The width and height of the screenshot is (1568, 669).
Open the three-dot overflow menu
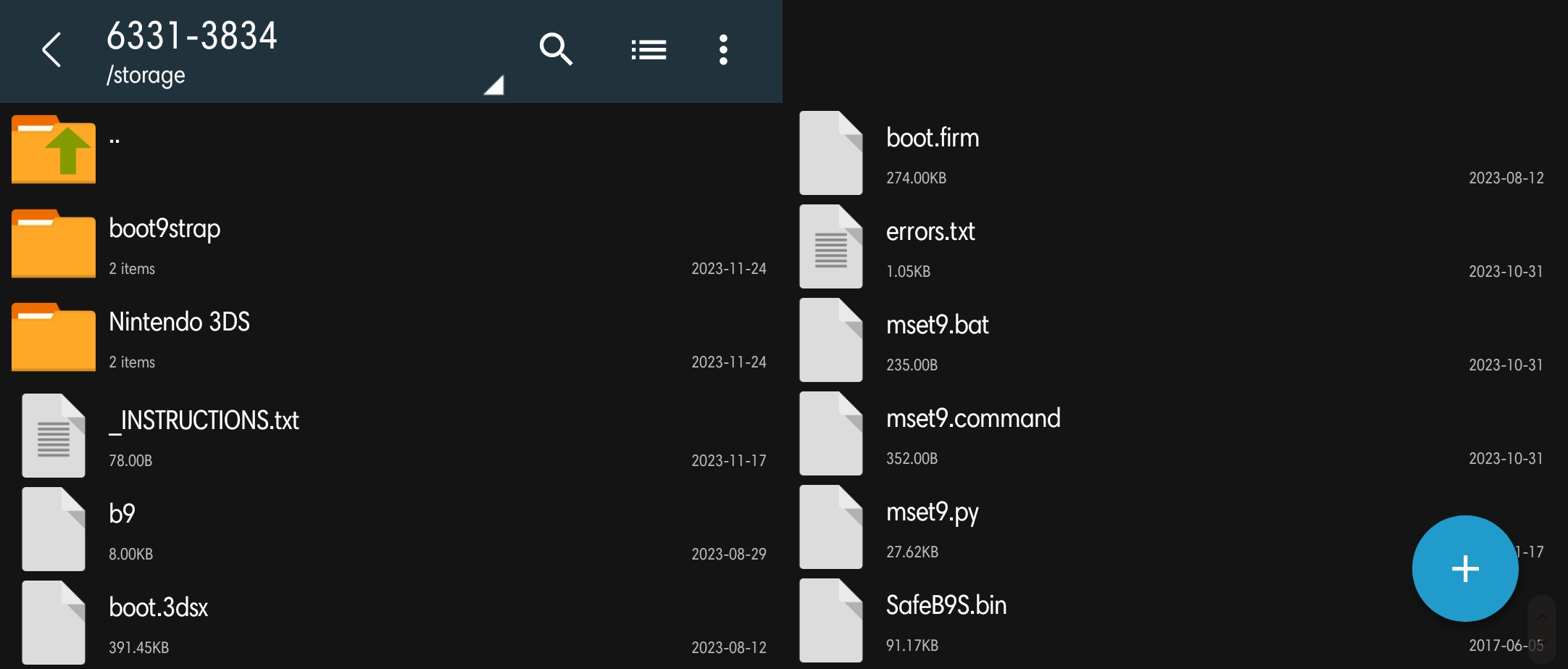tap(722, 50)
